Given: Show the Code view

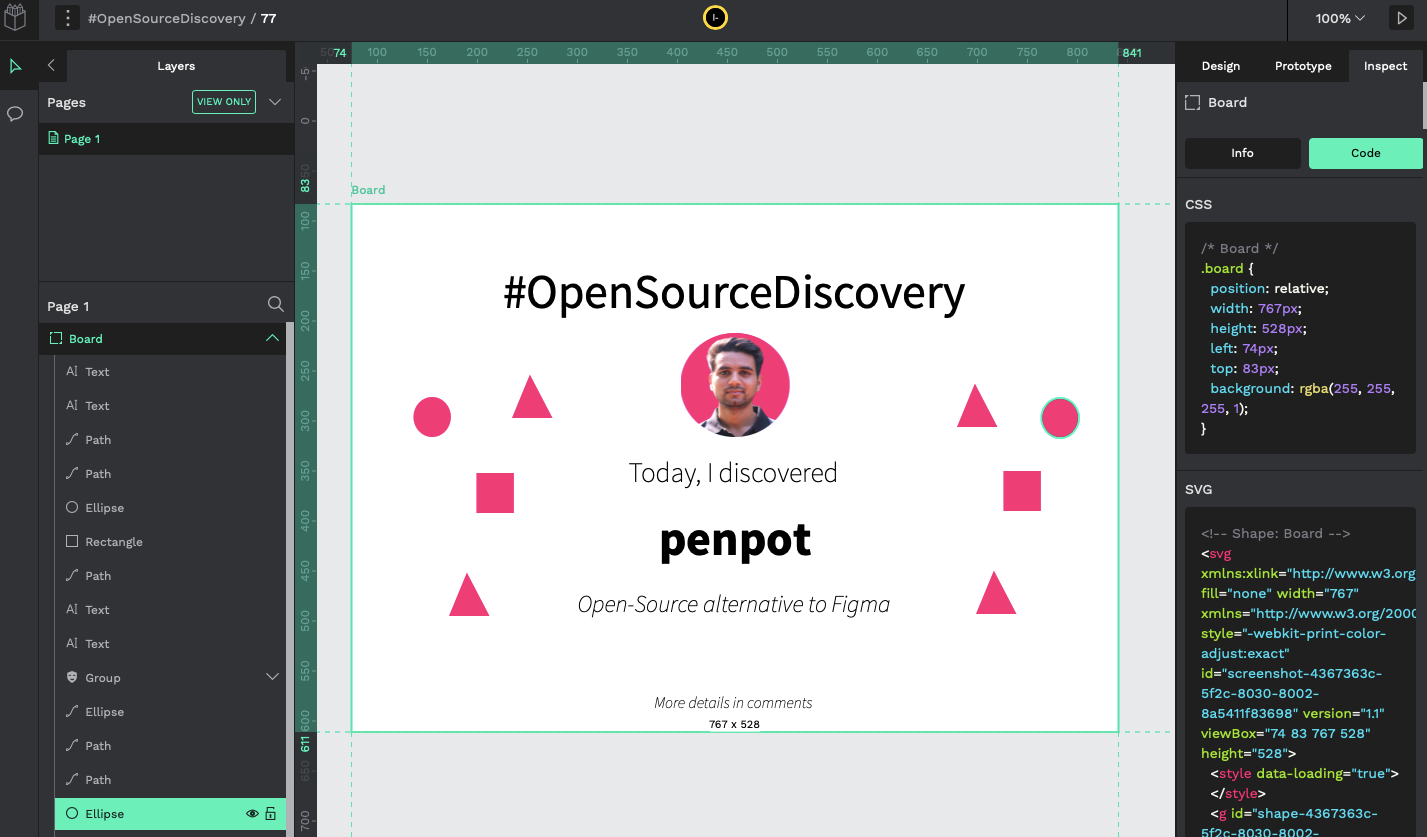Looking at the screenshot, I should click(1365, 153).
